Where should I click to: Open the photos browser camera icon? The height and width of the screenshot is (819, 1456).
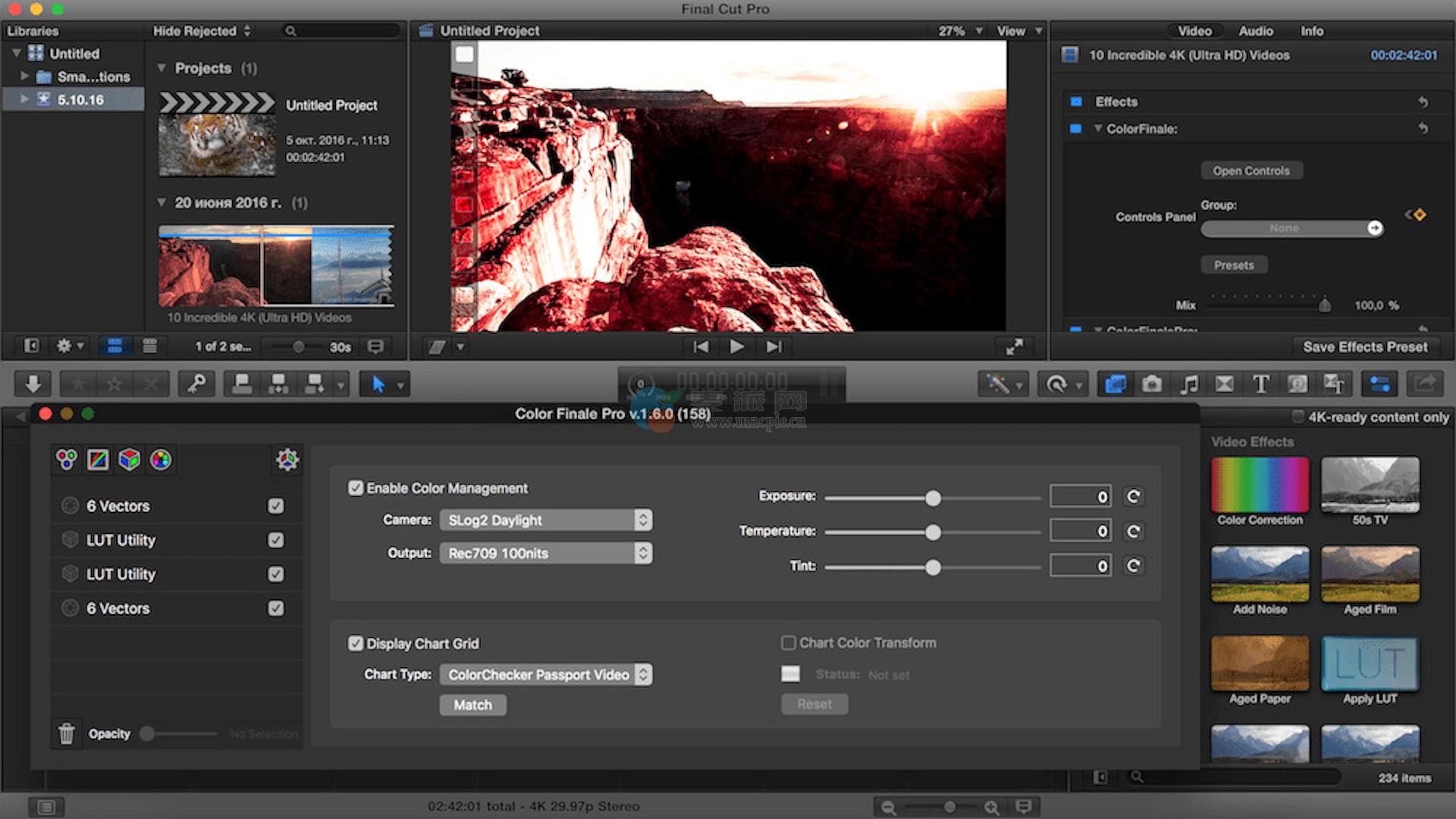1151,384
